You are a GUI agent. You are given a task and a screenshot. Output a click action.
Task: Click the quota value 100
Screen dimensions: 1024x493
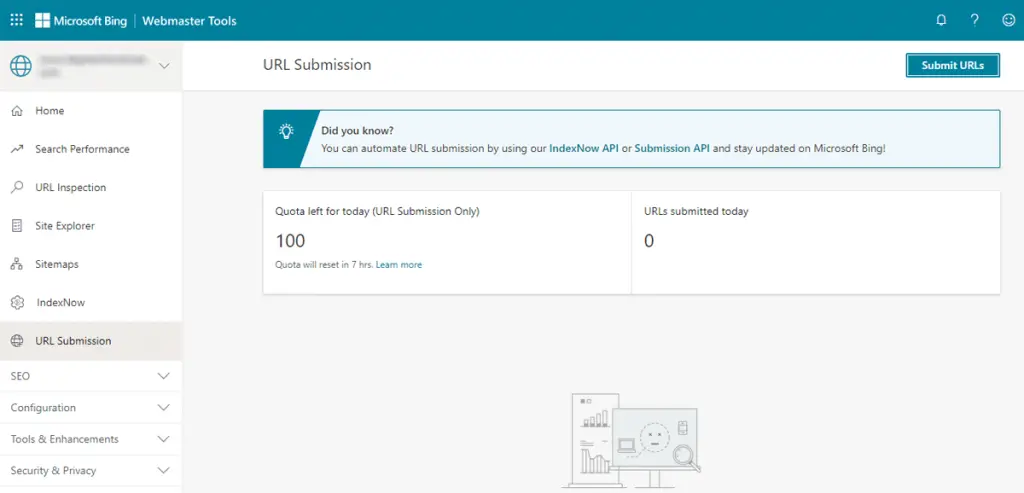tap(291, 241)
